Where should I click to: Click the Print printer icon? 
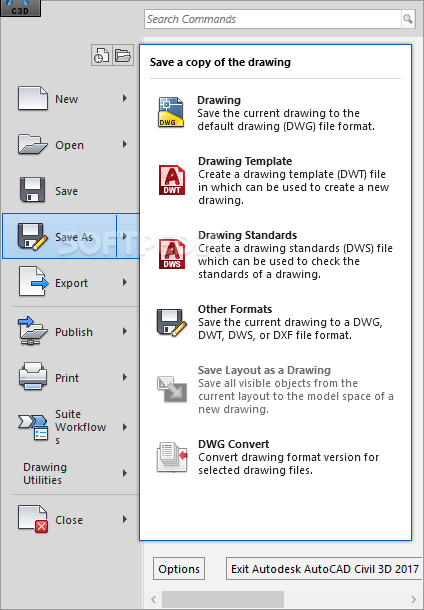(x=33, y=377)
